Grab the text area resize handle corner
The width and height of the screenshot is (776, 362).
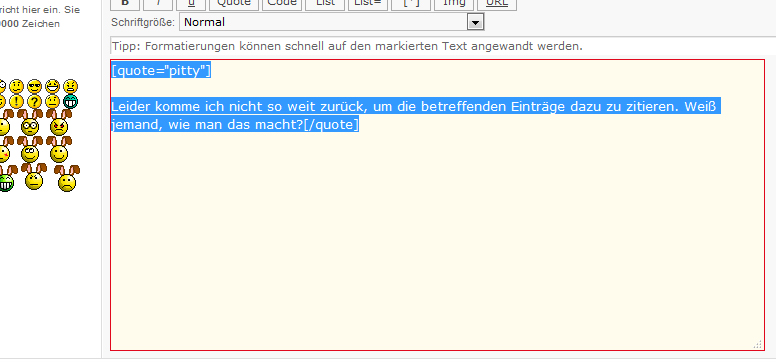(758, 345)
